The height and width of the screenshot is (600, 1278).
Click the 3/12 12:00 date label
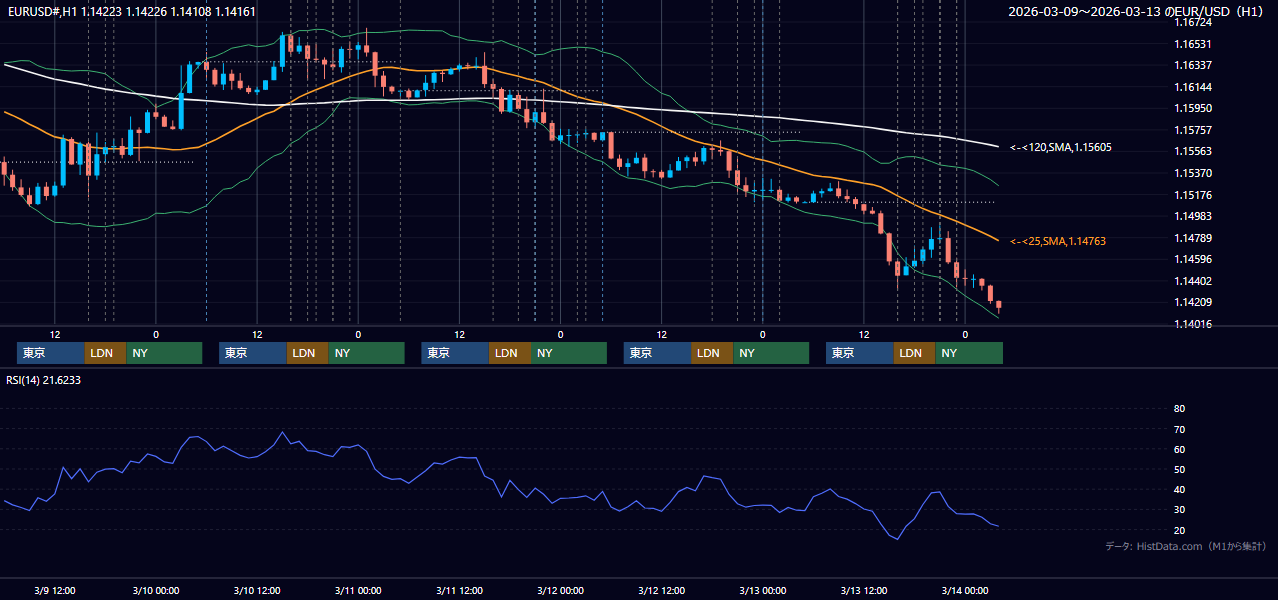pos(661,590)
